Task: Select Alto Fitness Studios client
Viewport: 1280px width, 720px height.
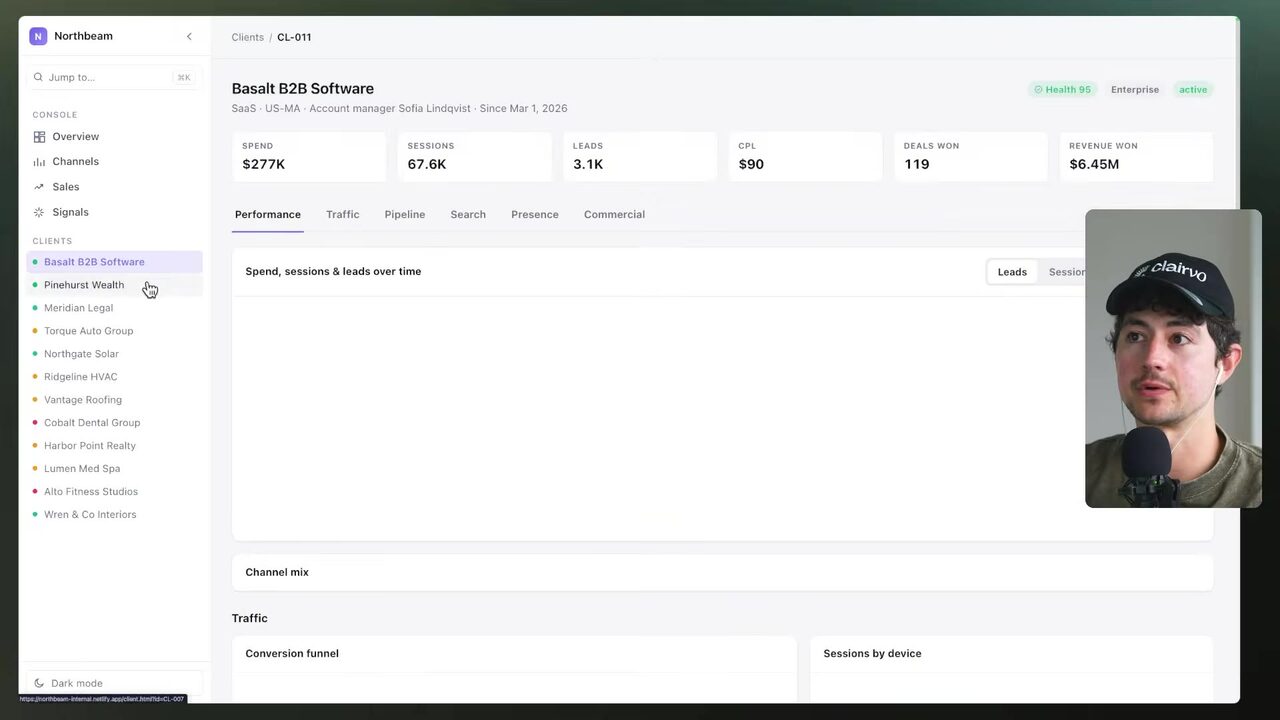Action: pyautogui.click(x=114, y=492)
